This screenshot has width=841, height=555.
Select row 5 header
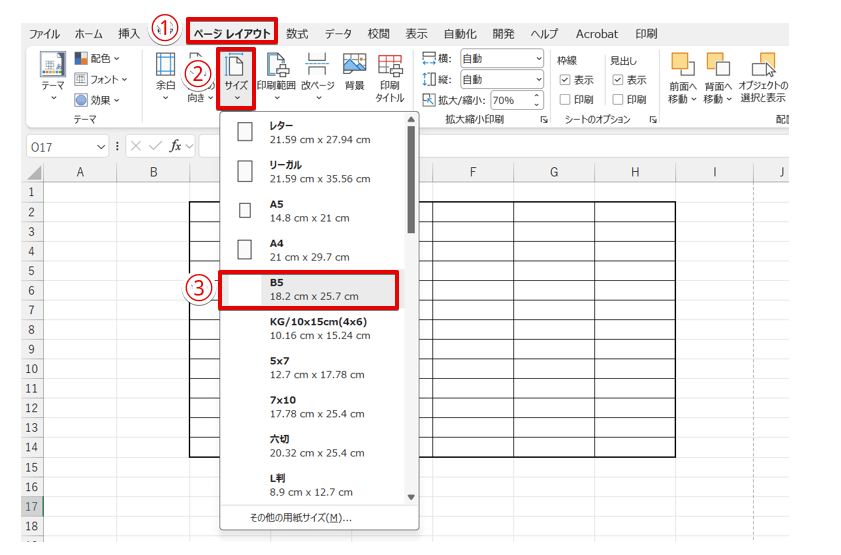pyautogui.click(x=32, y=271)
